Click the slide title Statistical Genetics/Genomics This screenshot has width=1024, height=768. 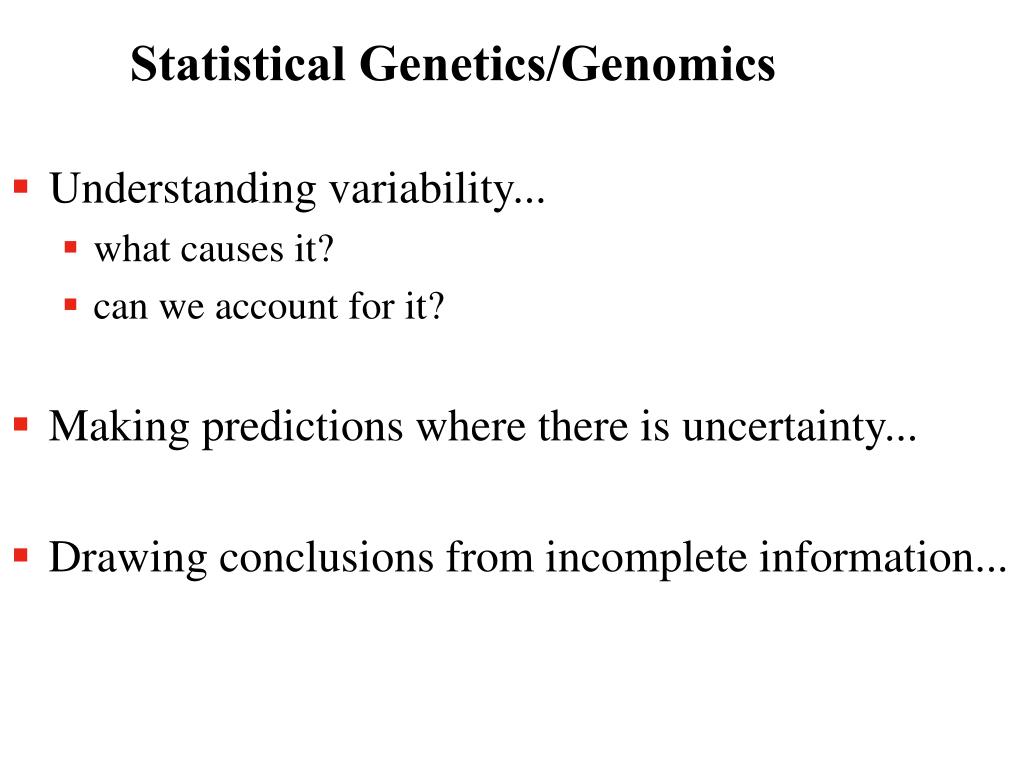pos(452,66)
